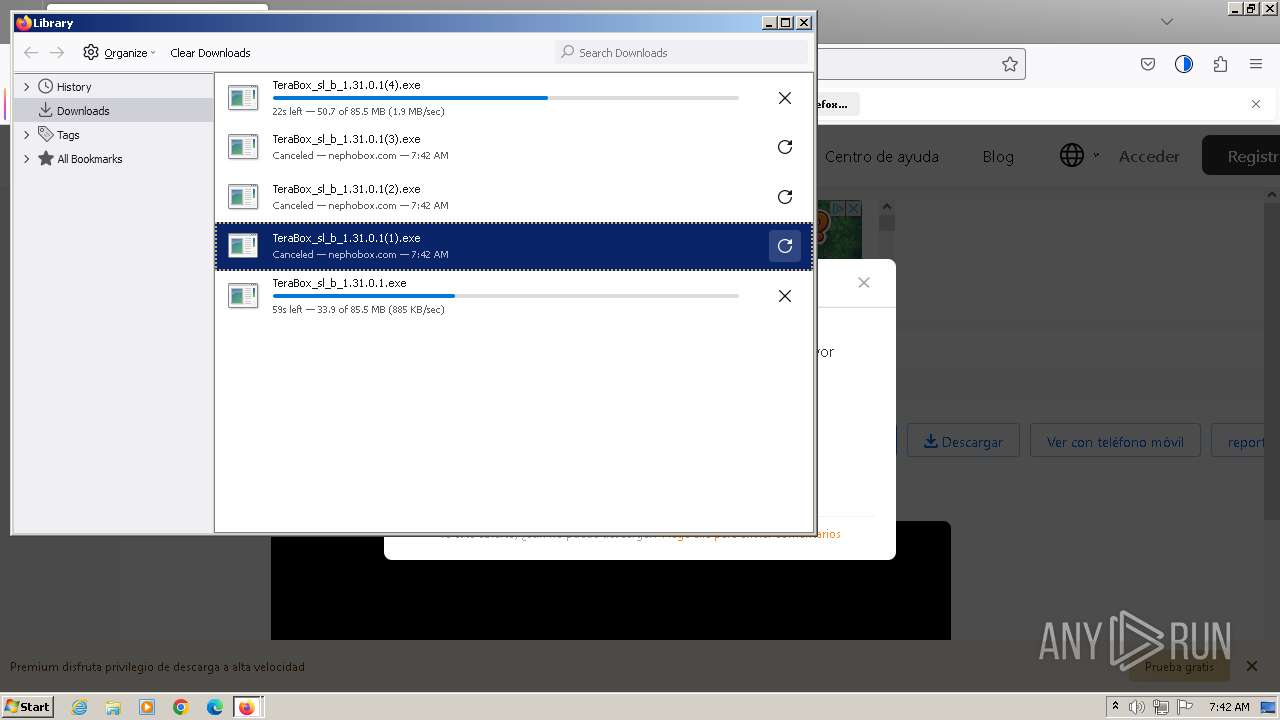
Task: Close the webpage dialog popup
Action: pos(864,283)
